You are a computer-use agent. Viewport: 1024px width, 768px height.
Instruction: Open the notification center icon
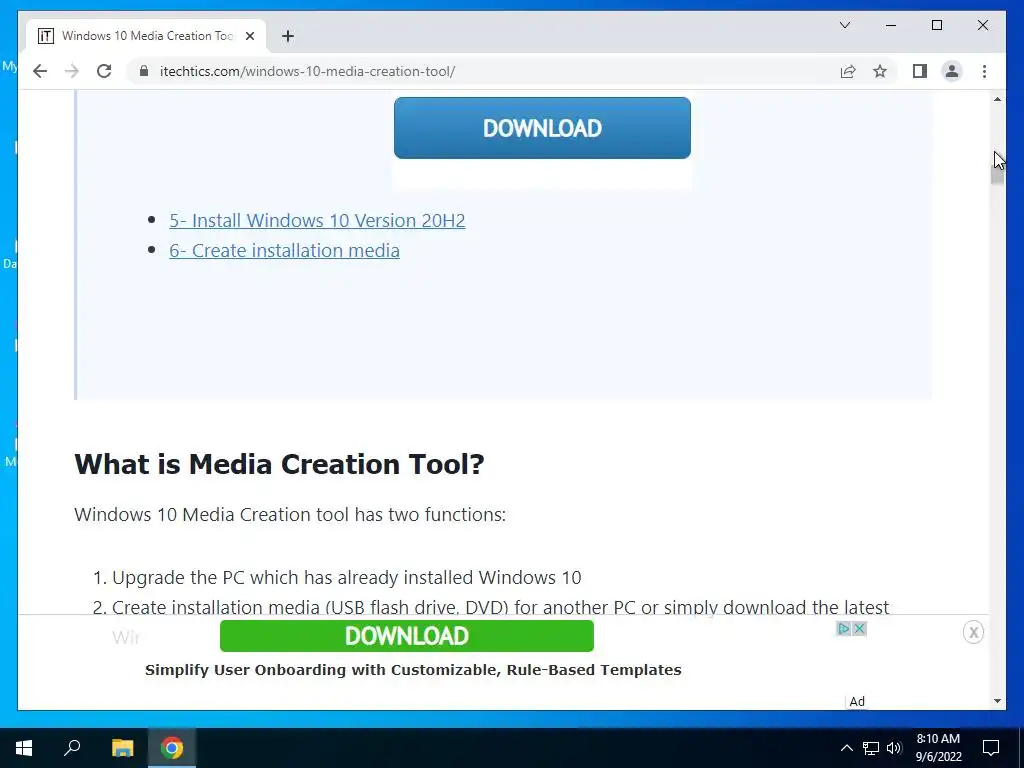click(991, 748)
